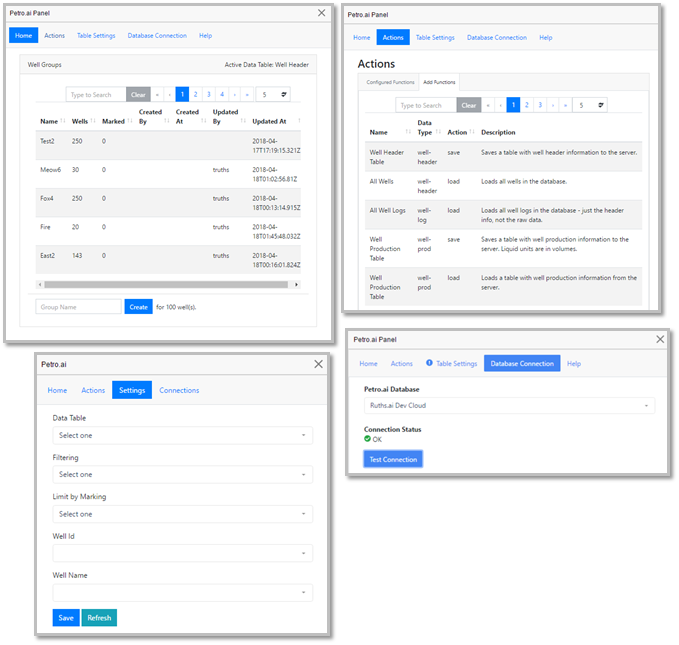Screen dimensions: 679x645
Task: Select the Well Header Table function row
Action: coord(503,157)
